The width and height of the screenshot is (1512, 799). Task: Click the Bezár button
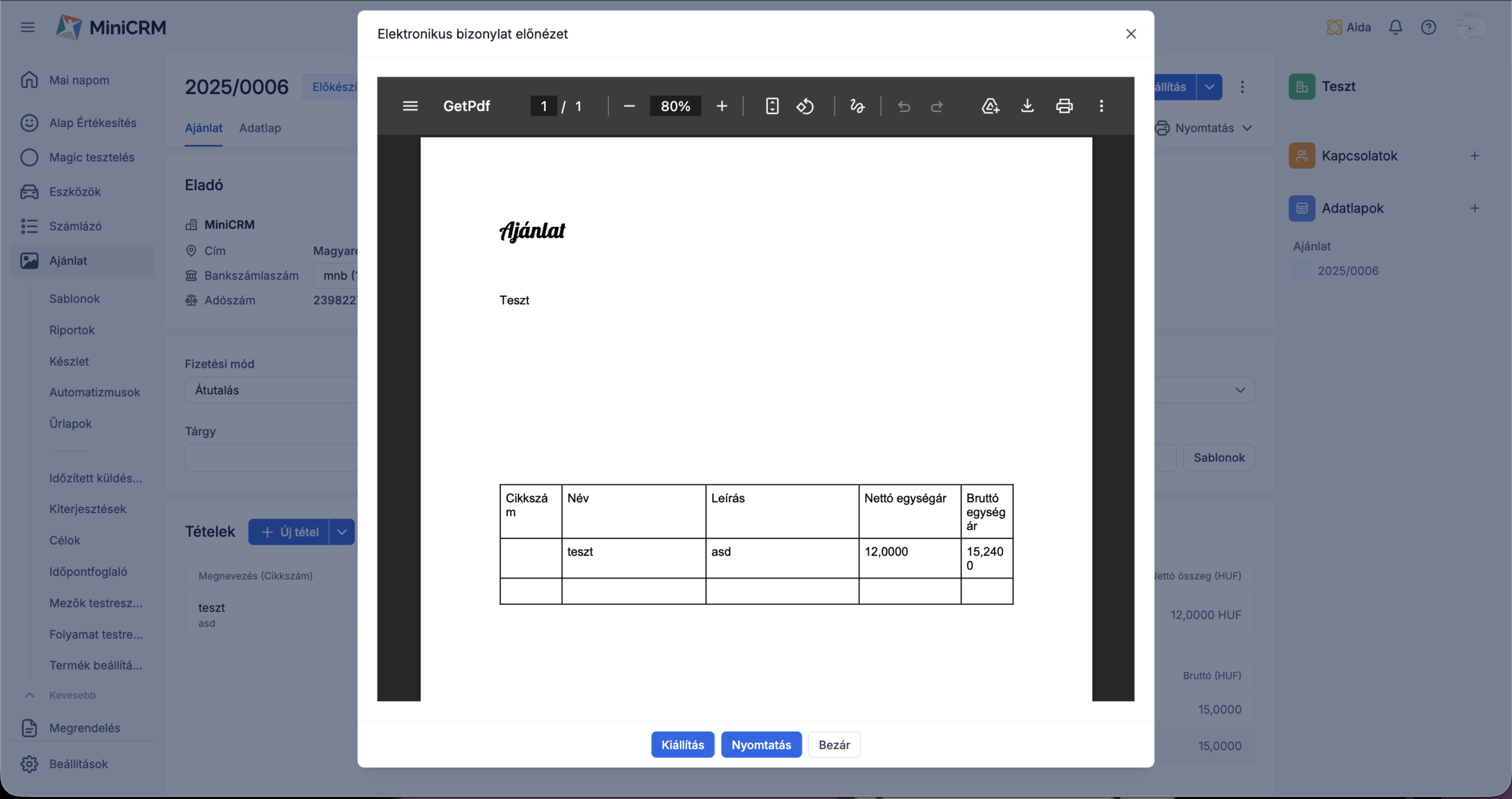(834, 745)
